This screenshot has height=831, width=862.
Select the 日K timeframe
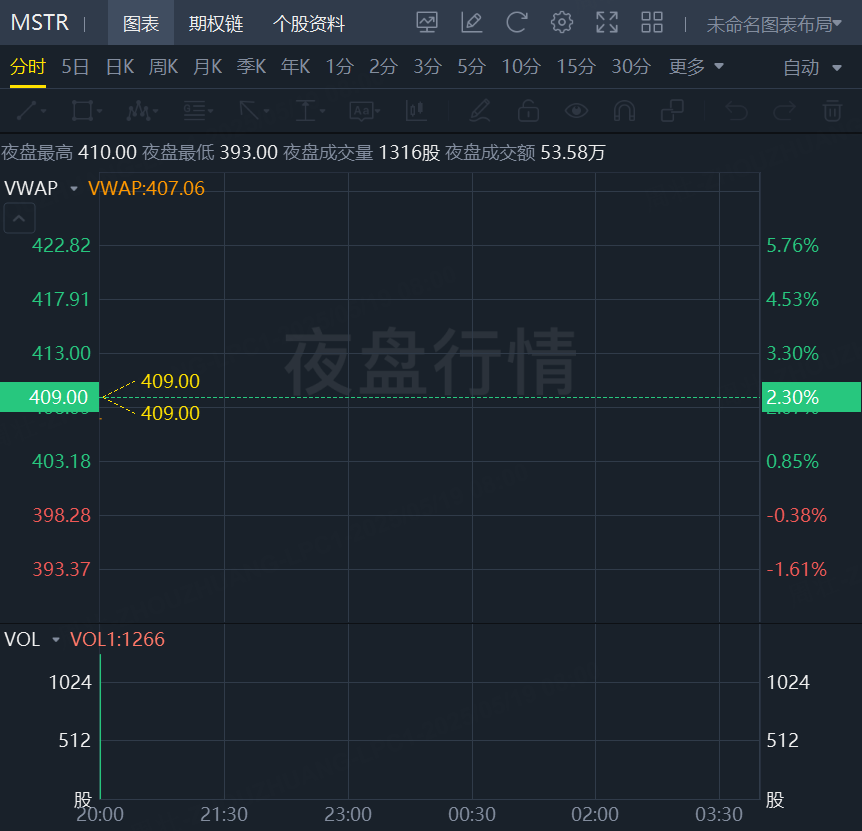(120, 67)
